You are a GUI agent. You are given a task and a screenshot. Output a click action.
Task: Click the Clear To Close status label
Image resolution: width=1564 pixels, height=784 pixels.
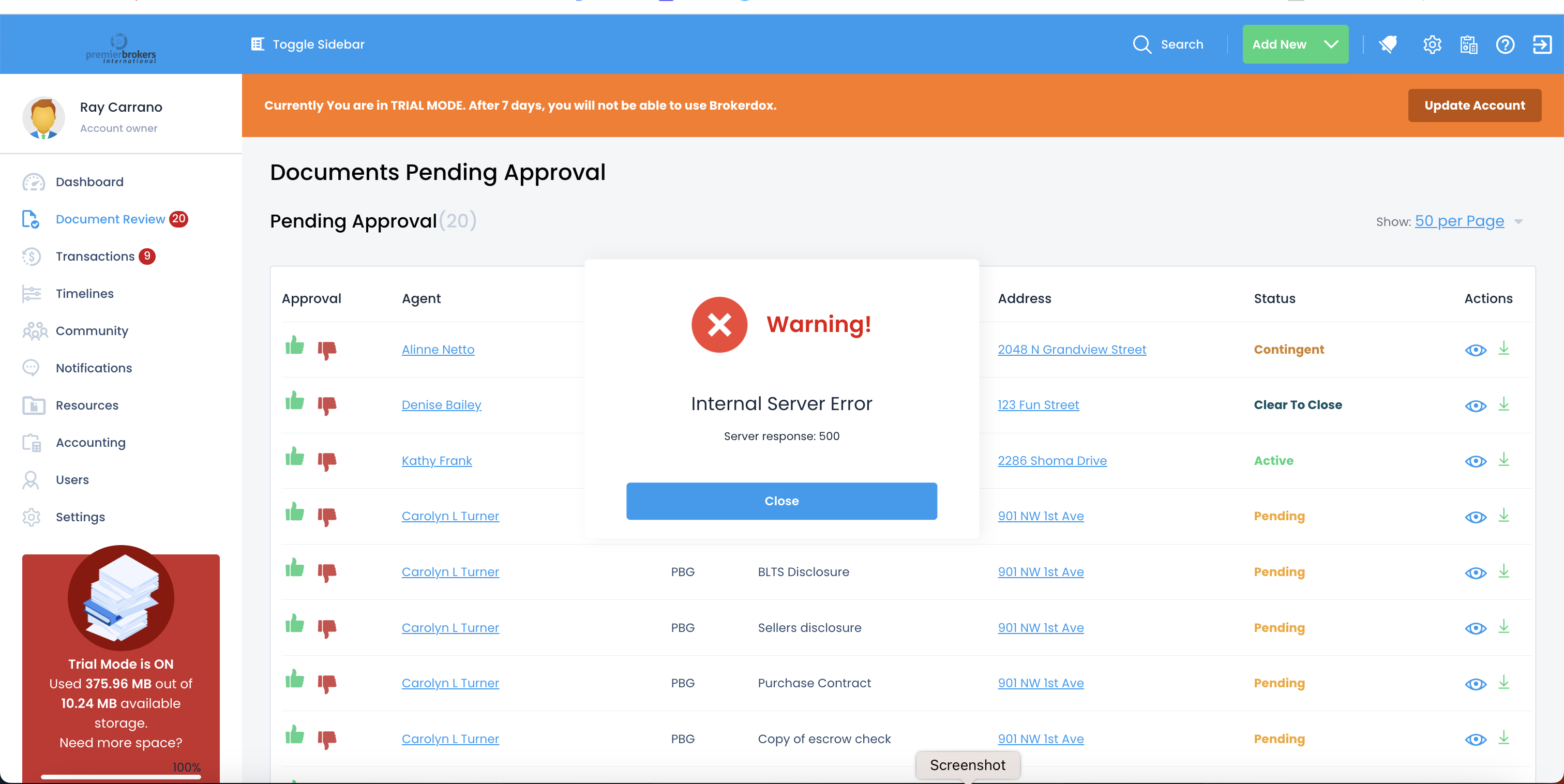coord(1298,405)
